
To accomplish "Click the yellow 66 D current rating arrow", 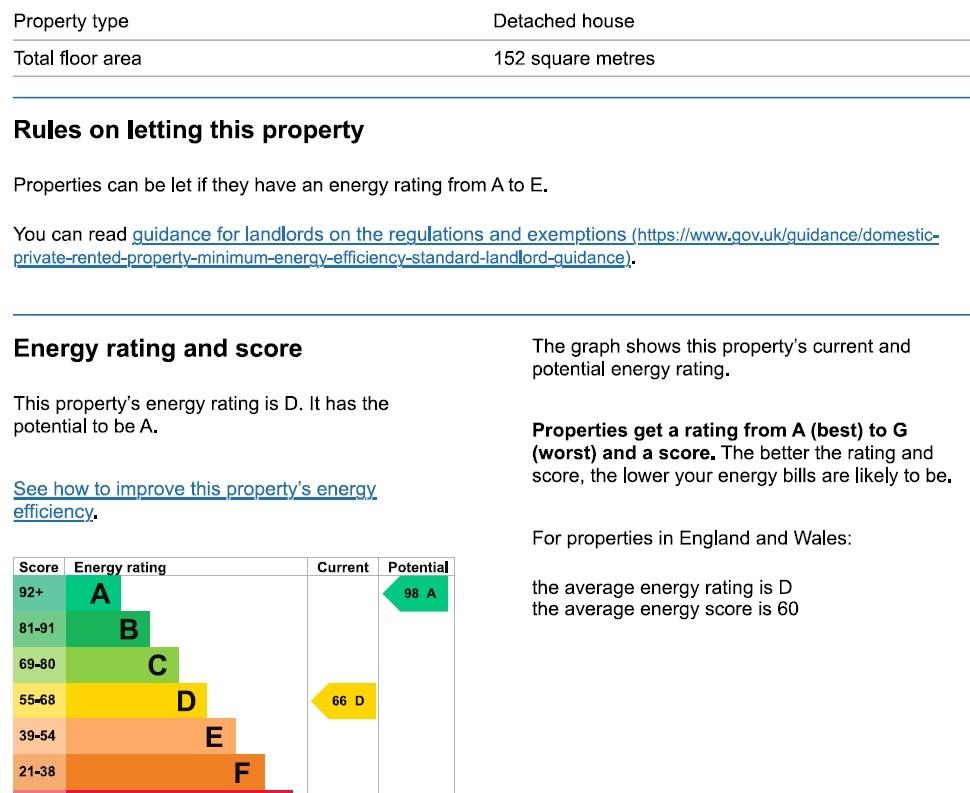I will pos(343,701).
